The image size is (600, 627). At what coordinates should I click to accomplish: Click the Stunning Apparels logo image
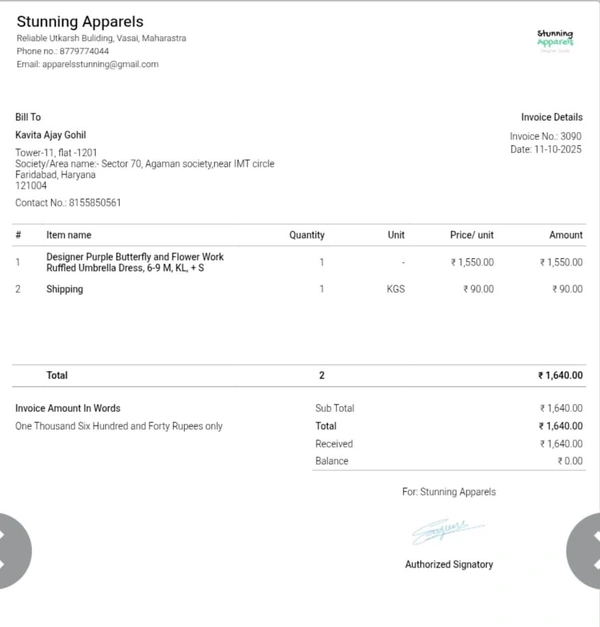[555, 40]
